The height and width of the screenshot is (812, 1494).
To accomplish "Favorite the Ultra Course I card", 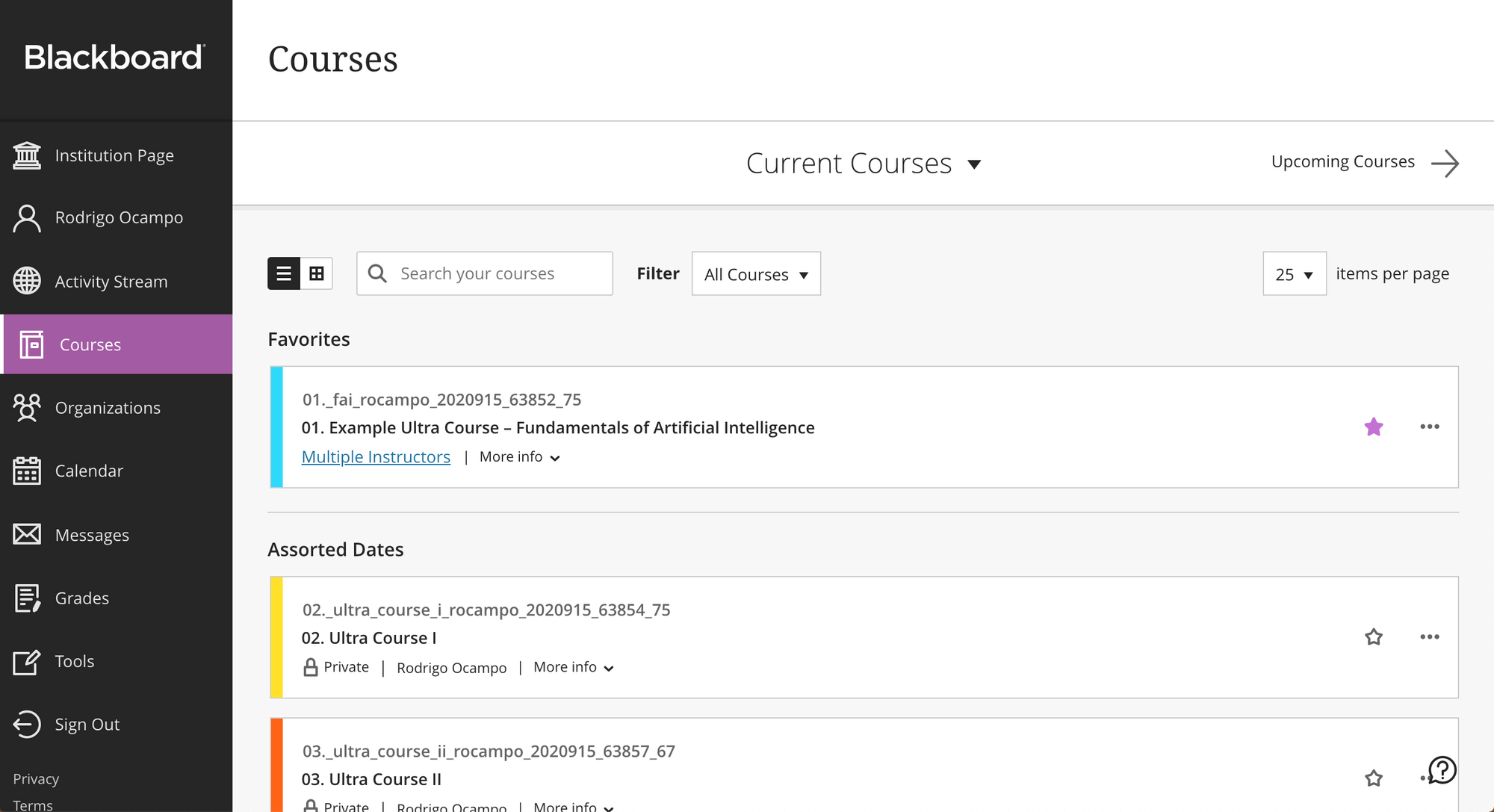I will (1374, 637).
